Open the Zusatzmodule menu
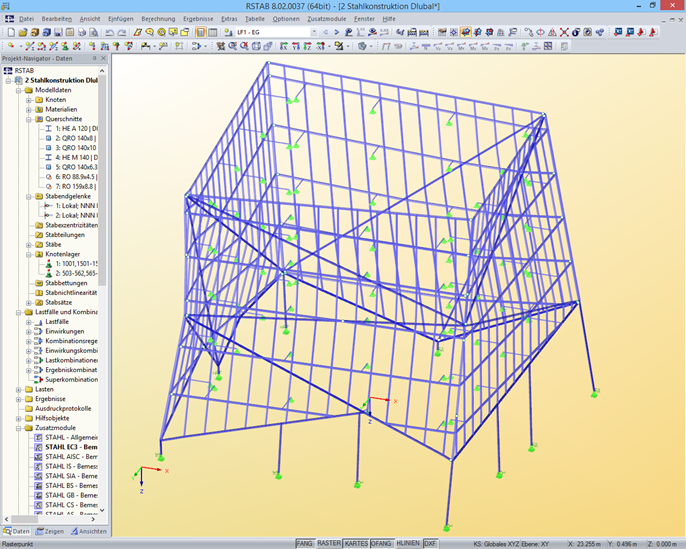This screenshot has width=686, height=549. pyautogui.click(x=326, y=19)
